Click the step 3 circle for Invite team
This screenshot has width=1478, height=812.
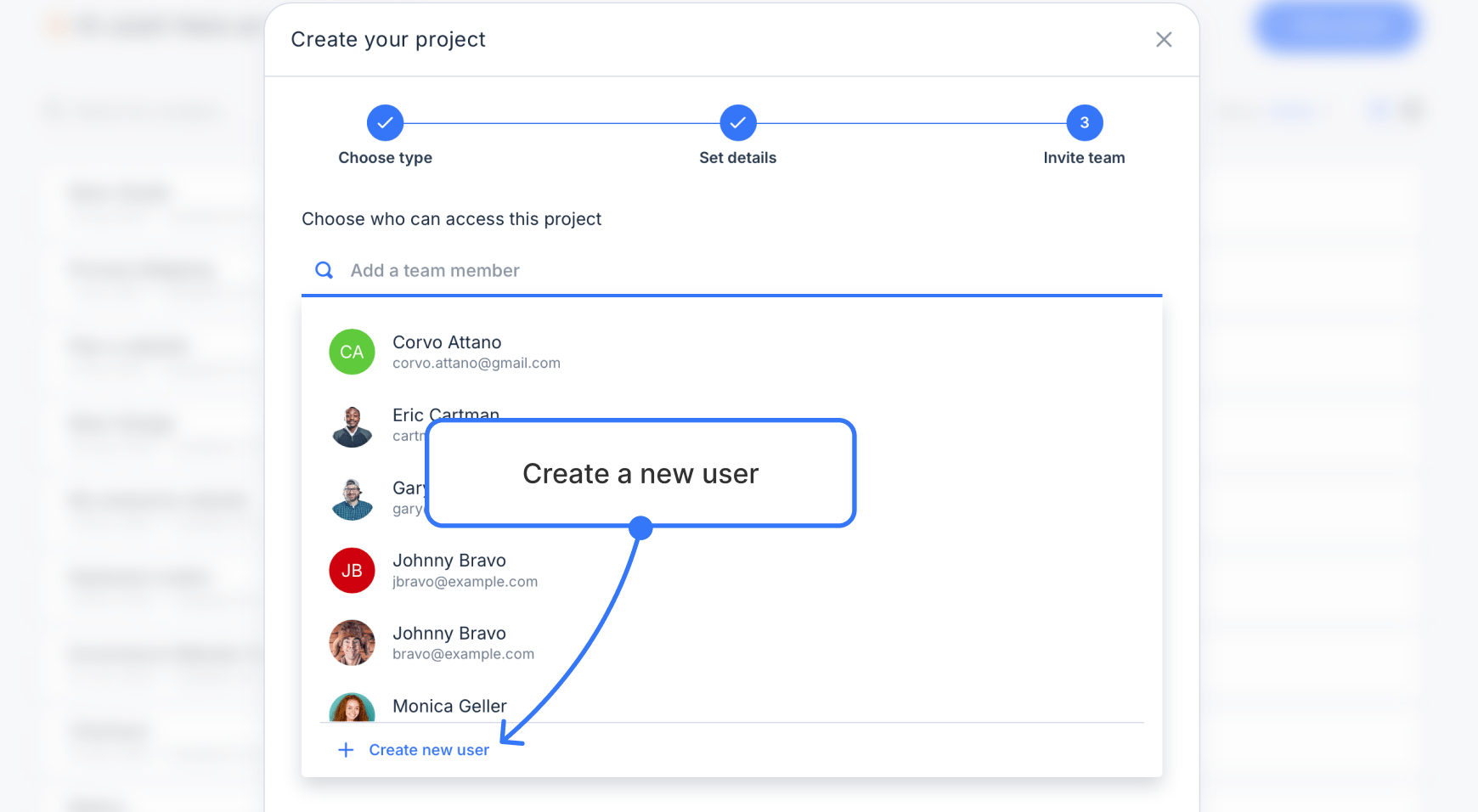pyautogui.click(x=1084, y=122)
